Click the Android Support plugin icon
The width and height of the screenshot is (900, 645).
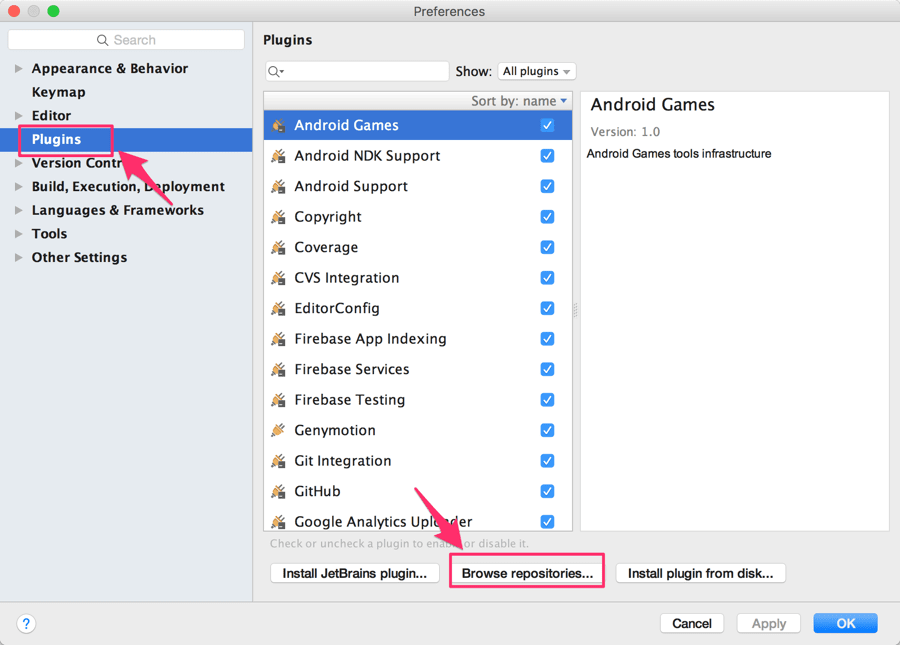click(278, 186)
